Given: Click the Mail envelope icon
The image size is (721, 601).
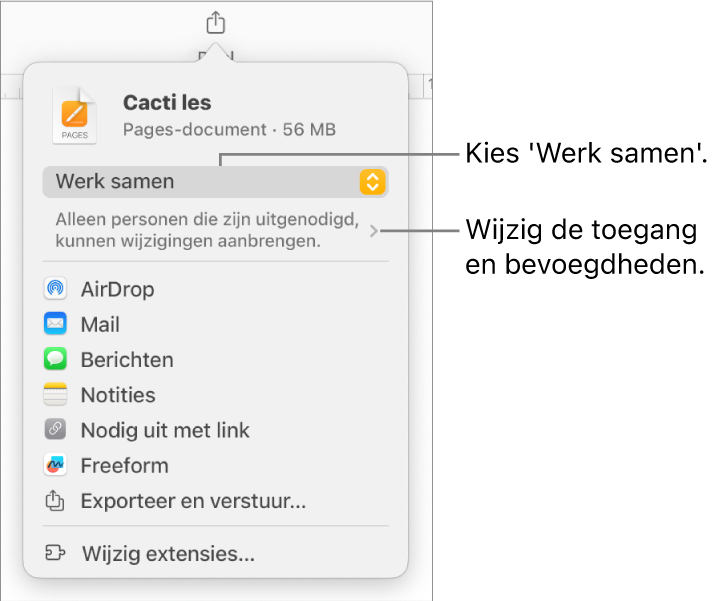Looking at the screenshot, I should click(x=55, y=325).
